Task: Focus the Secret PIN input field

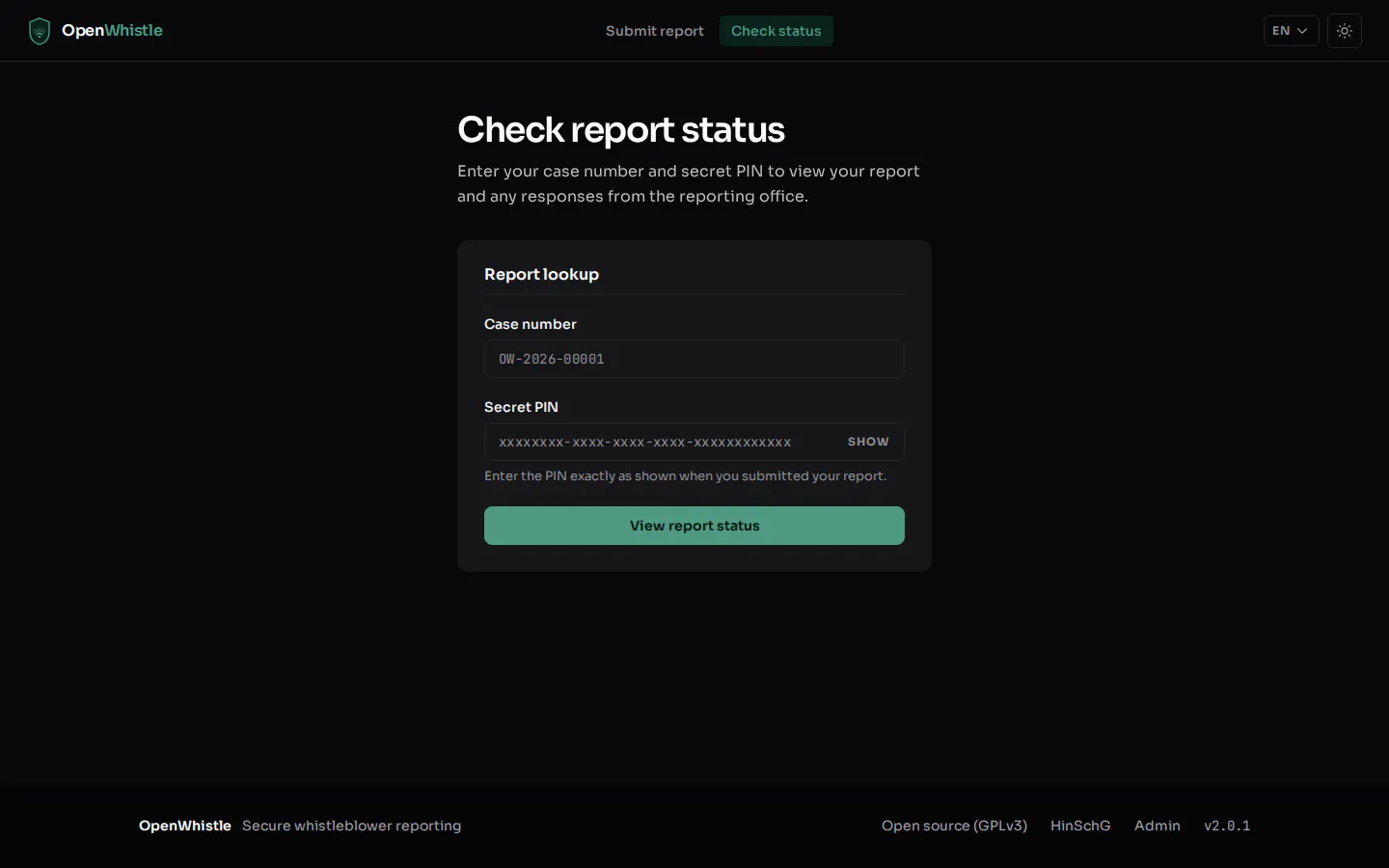Action: point(694,442)
